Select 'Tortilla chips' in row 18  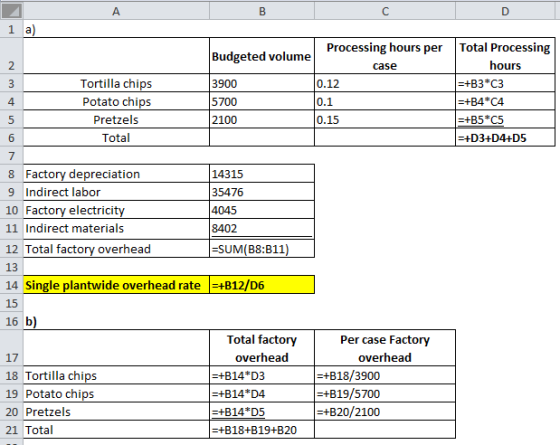(x=116, y=375)
